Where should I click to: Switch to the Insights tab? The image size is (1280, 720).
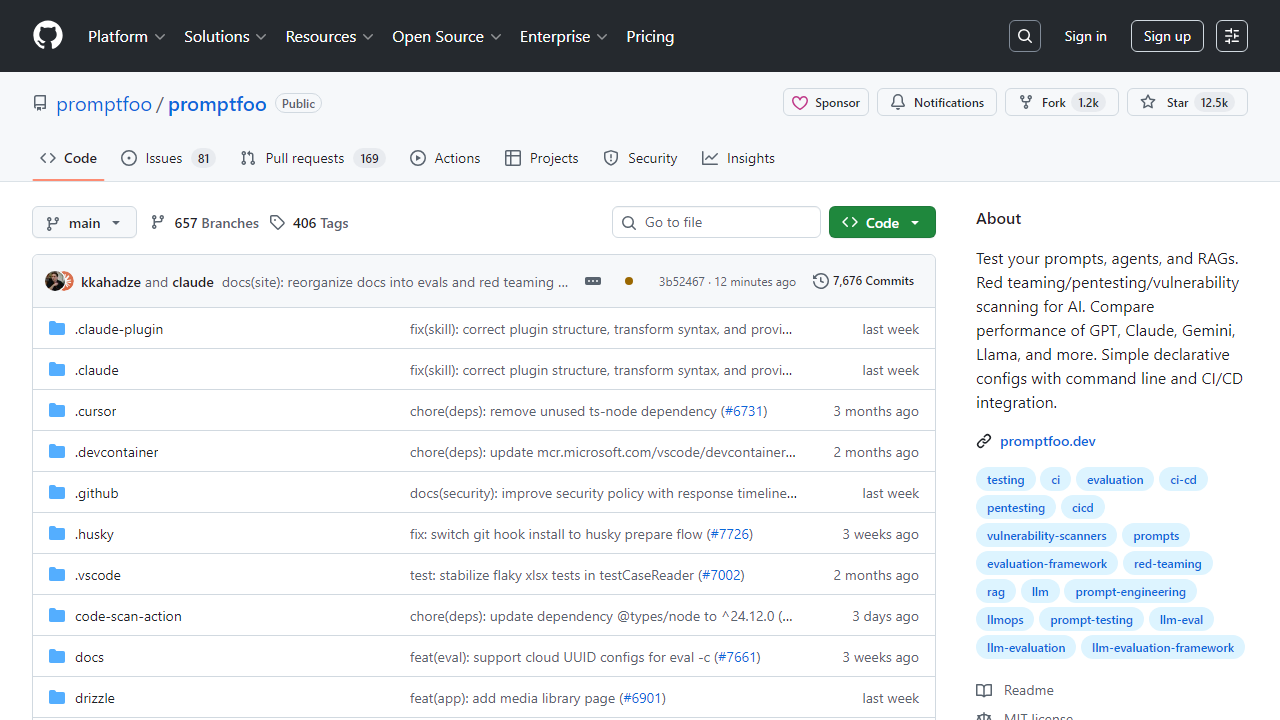(x=738, y=158)
